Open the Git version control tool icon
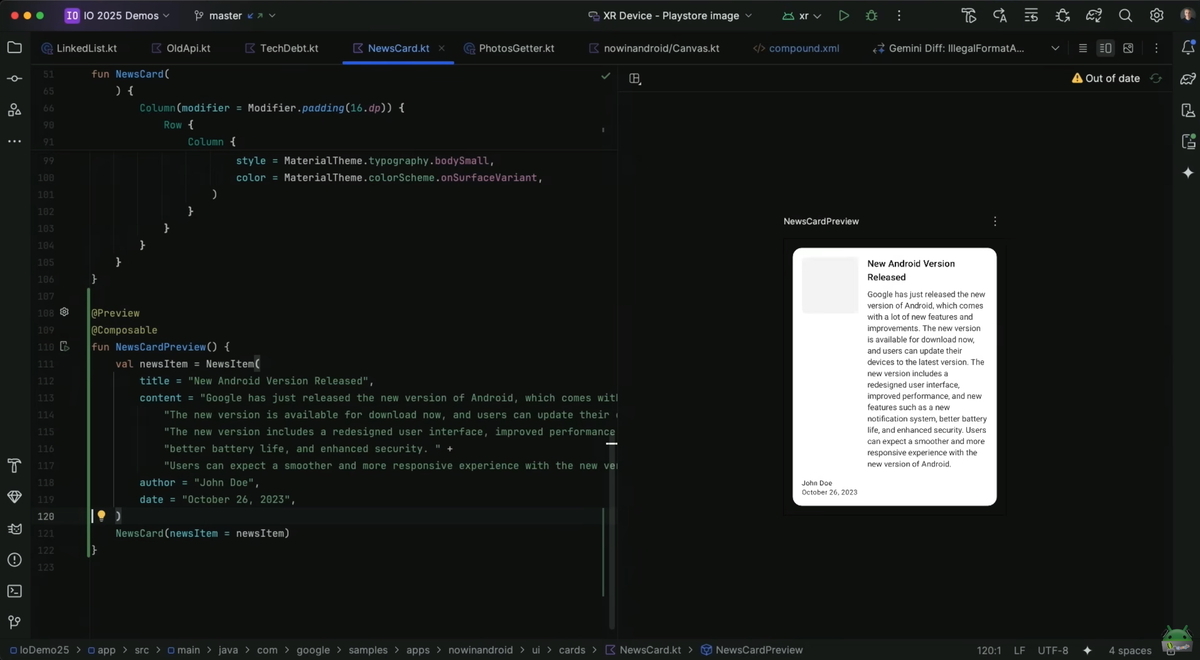The width and height of the screenshot is (1200, 660). coord(14,622)
